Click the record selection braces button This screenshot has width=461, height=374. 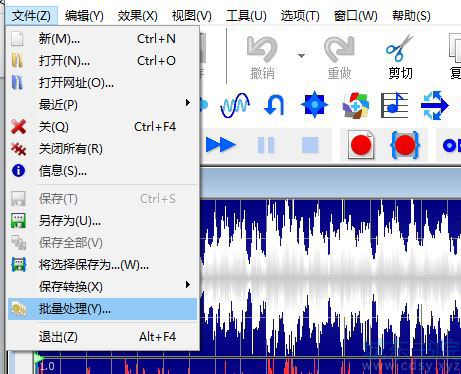pyautogui.click(x=405, y=145)
